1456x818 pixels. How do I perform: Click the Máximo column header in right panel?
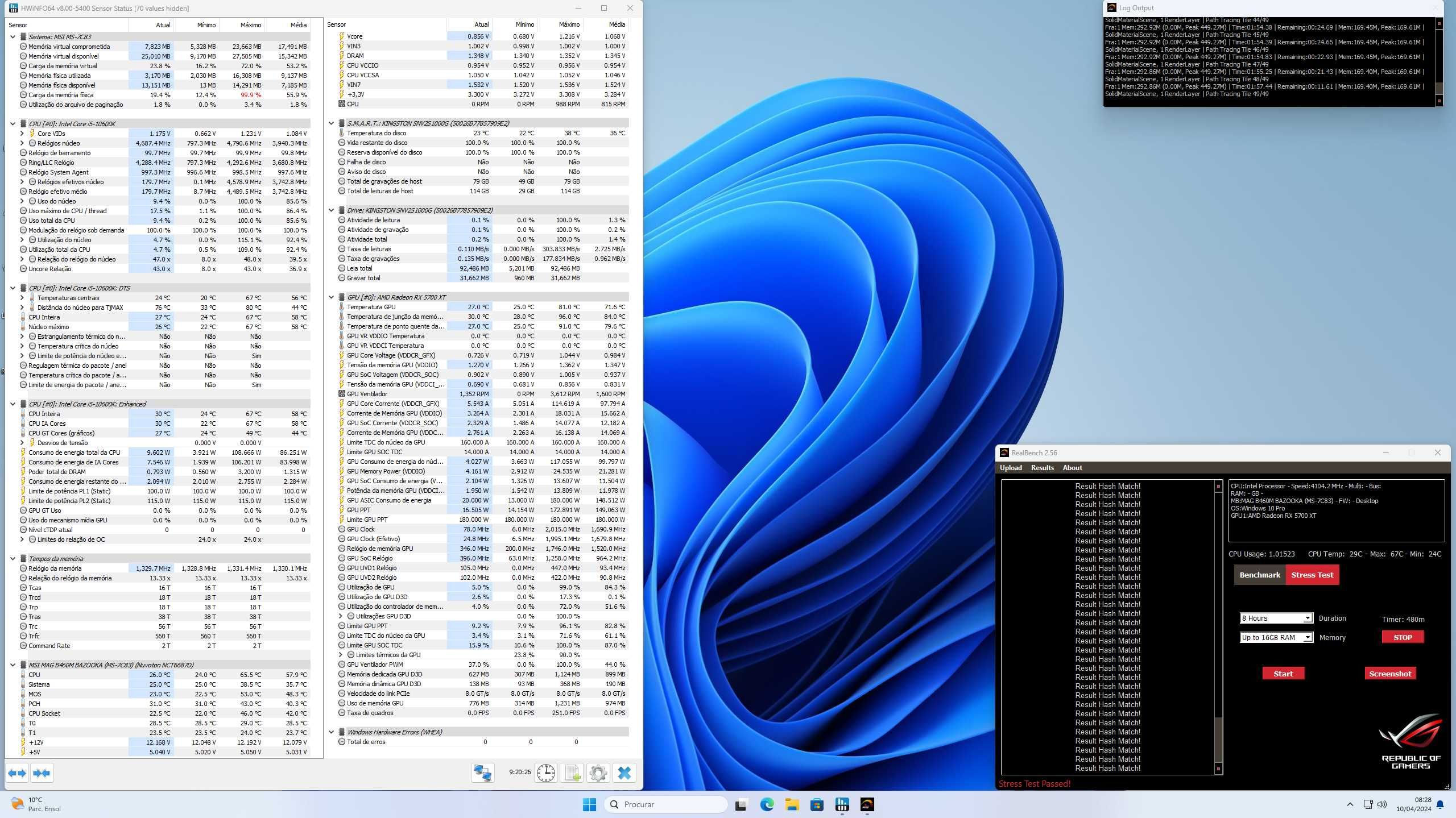[x=560, y=24]
